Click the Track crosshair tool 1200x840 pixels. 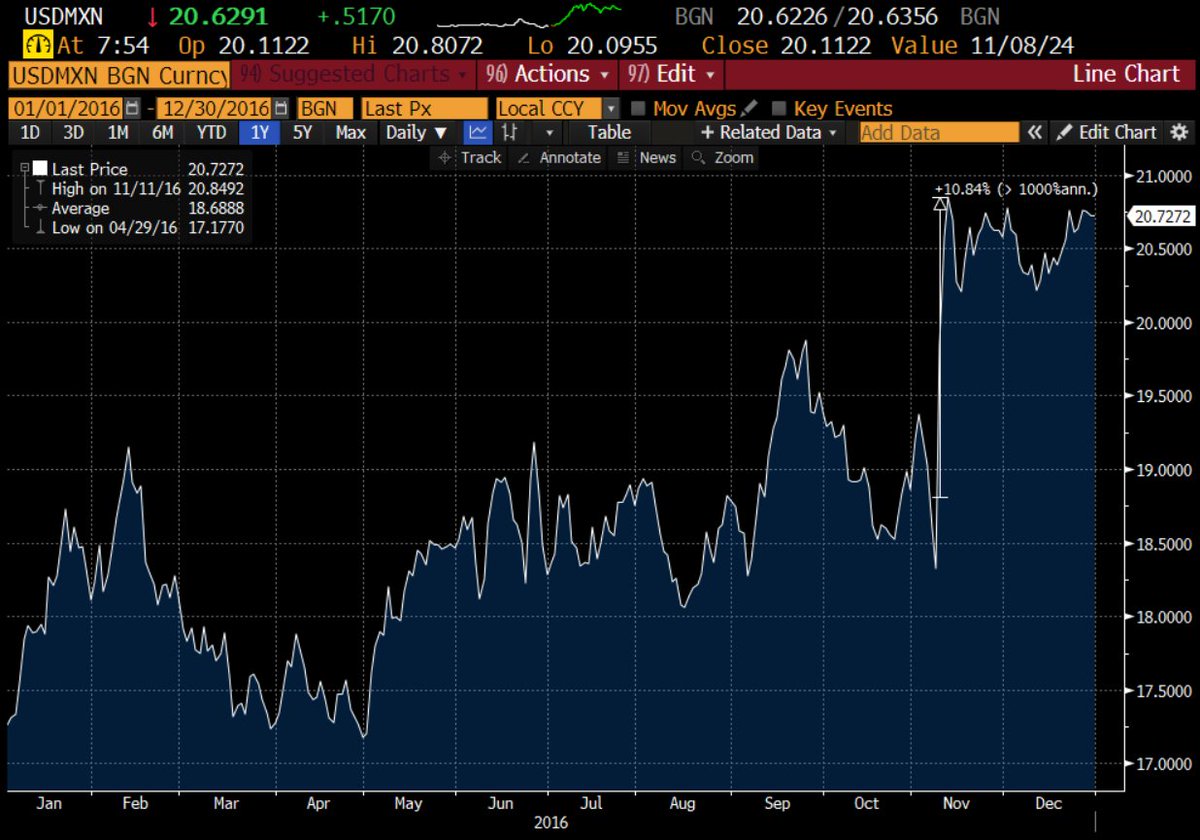[470, 158]
